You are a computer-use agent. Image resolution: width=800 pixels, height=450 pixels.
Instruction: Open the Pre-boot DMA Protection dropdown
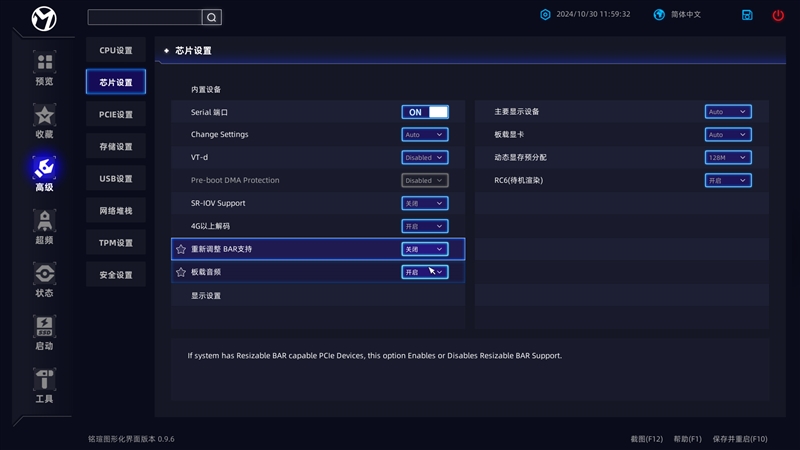(x=425, y=181)
